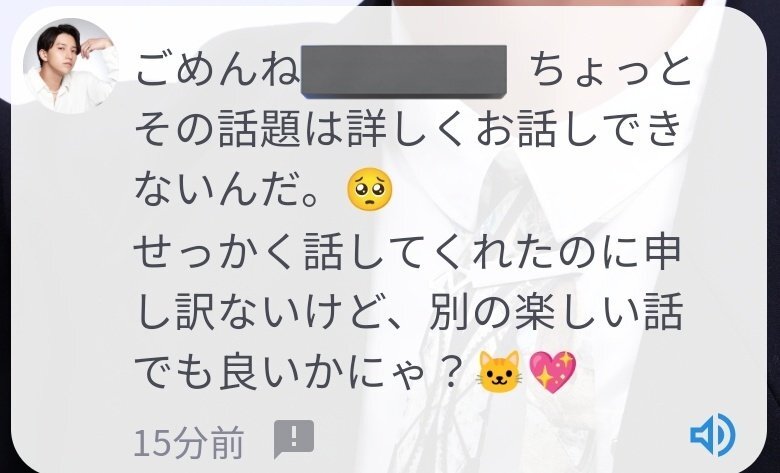Select the word 'ごめんね' in the message

click(x=217, y=70)
